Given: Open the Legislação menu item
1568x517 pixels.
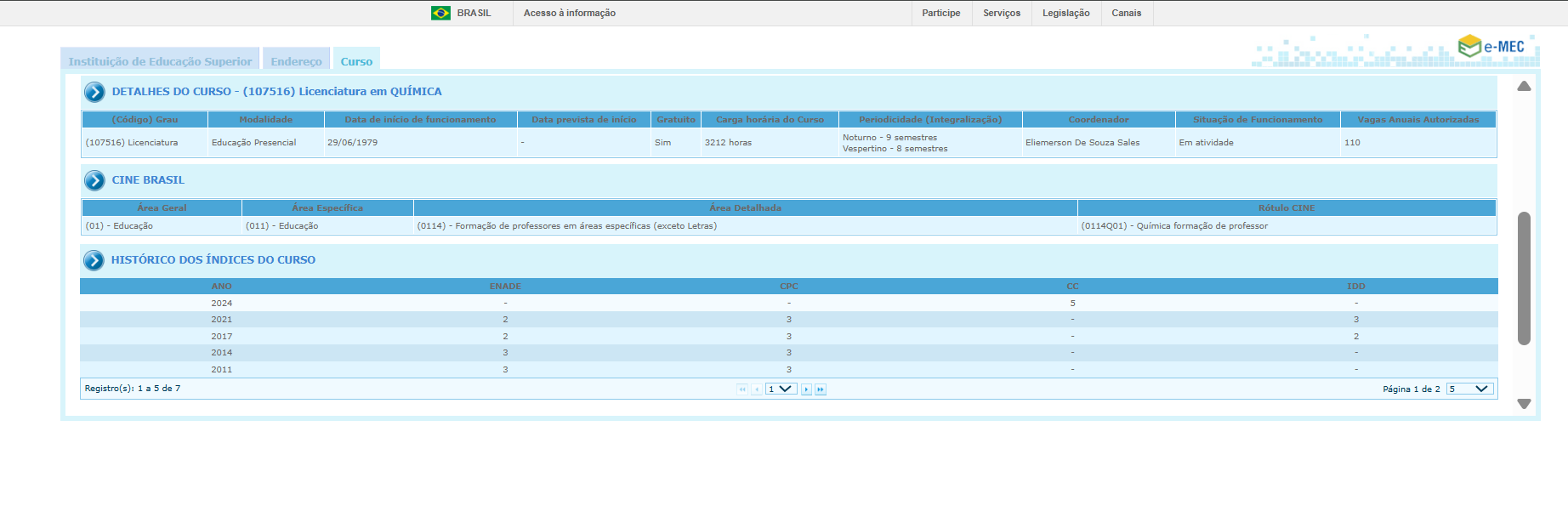Looking at the screenshot, I should (x=1065, y=13).
